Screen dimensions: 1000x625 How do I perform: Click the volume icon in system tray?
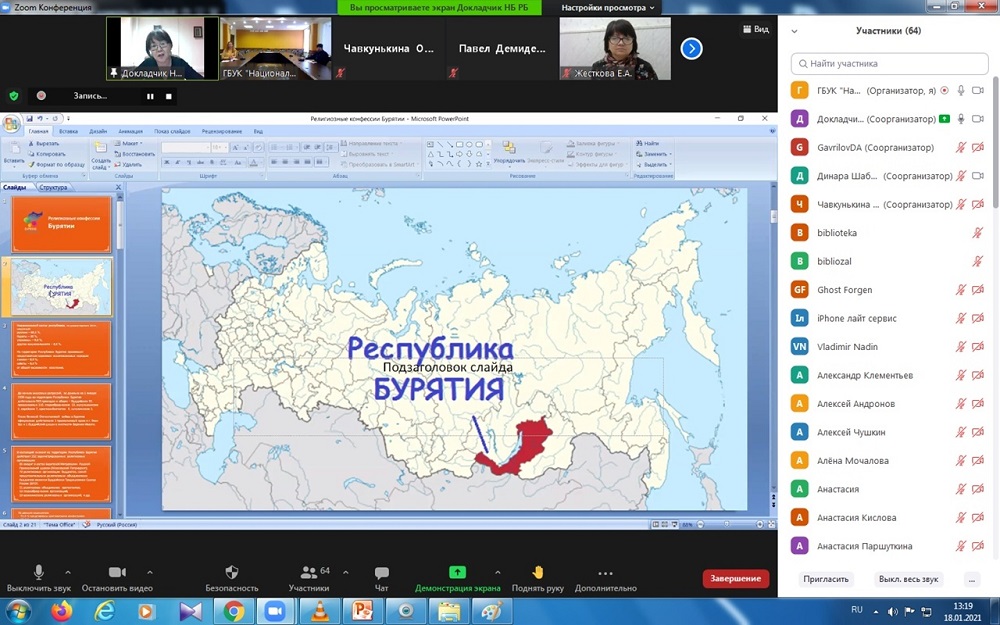tap(892, 612)
